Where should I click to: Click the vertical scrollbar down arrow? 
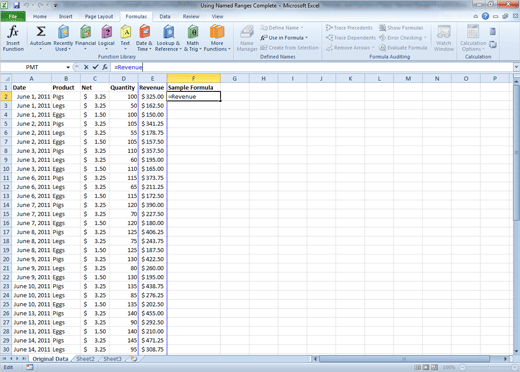[x=516, y=351]
